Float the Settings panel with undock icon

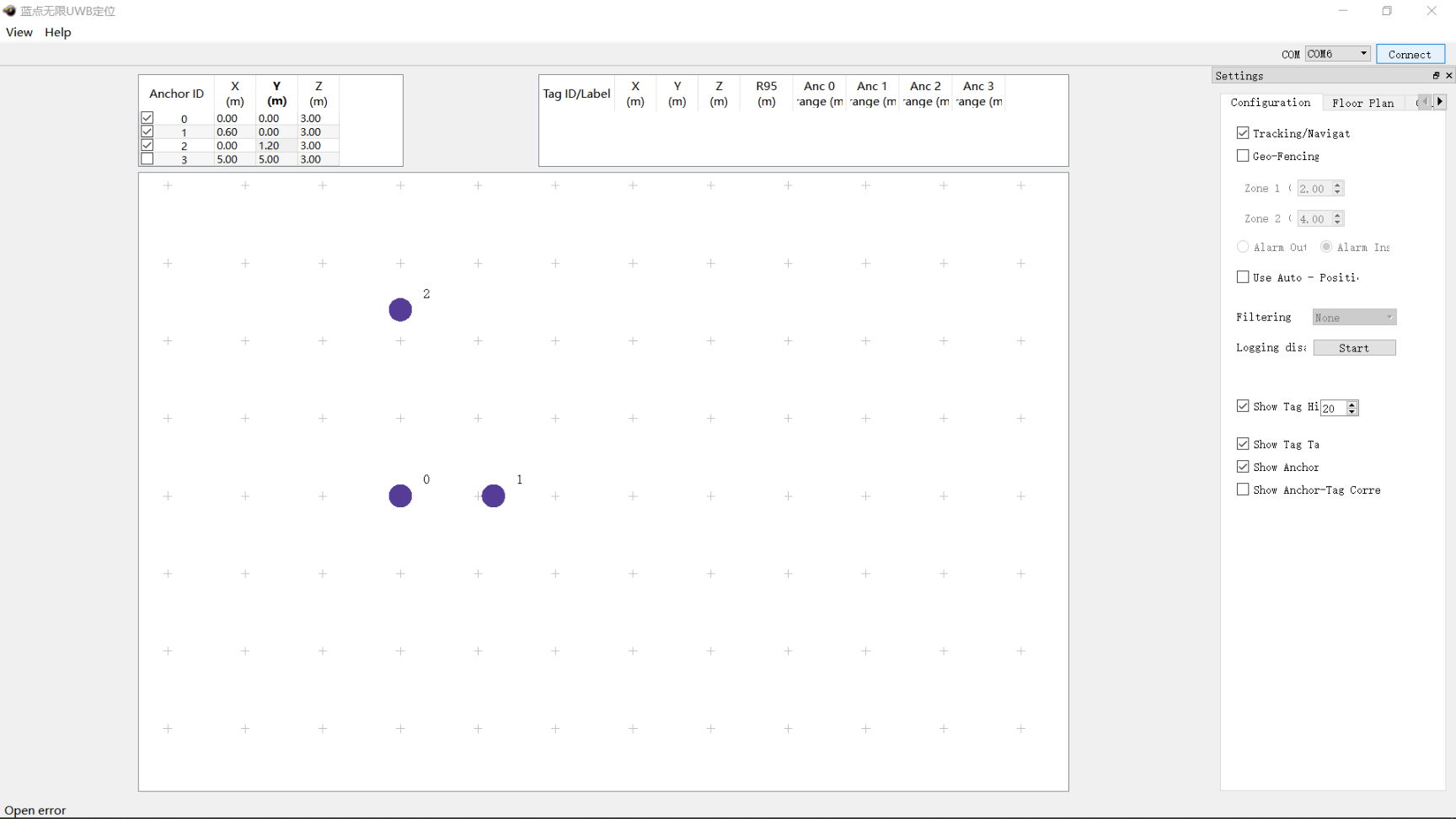[x=1436, y=76]
